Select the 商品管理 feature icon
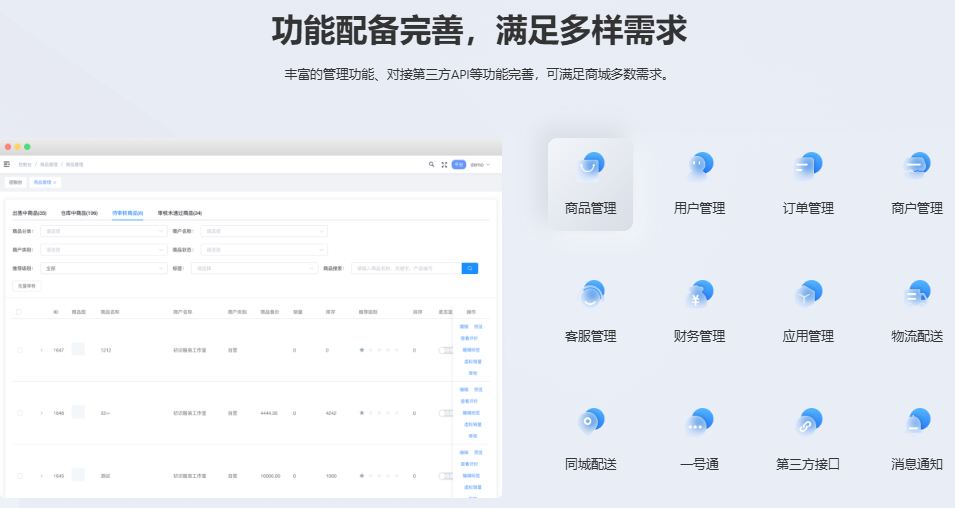955x508 pixels. (590, 165)
